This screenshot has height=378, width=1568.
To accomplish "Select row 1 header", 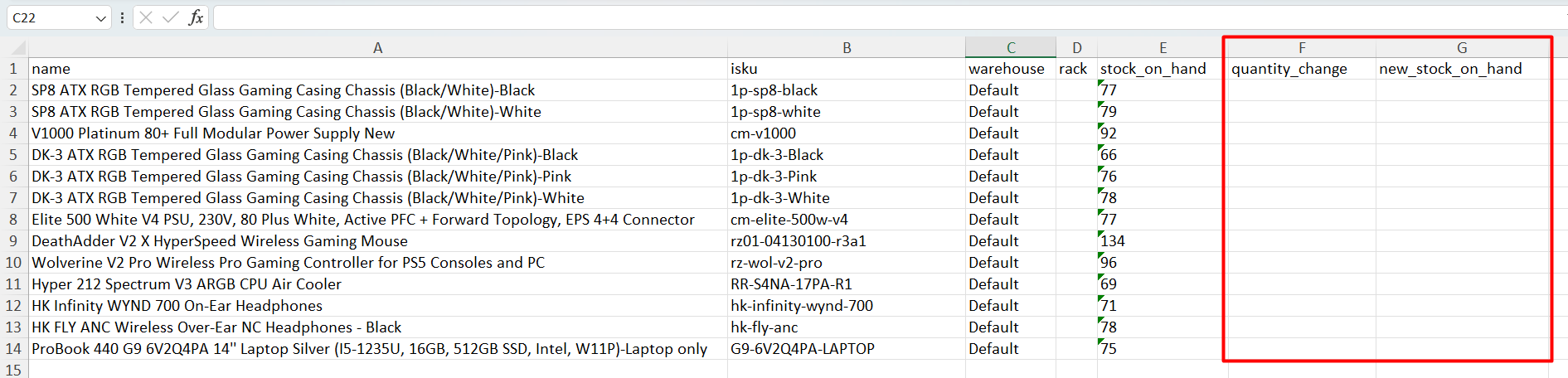I will [13, 69].
